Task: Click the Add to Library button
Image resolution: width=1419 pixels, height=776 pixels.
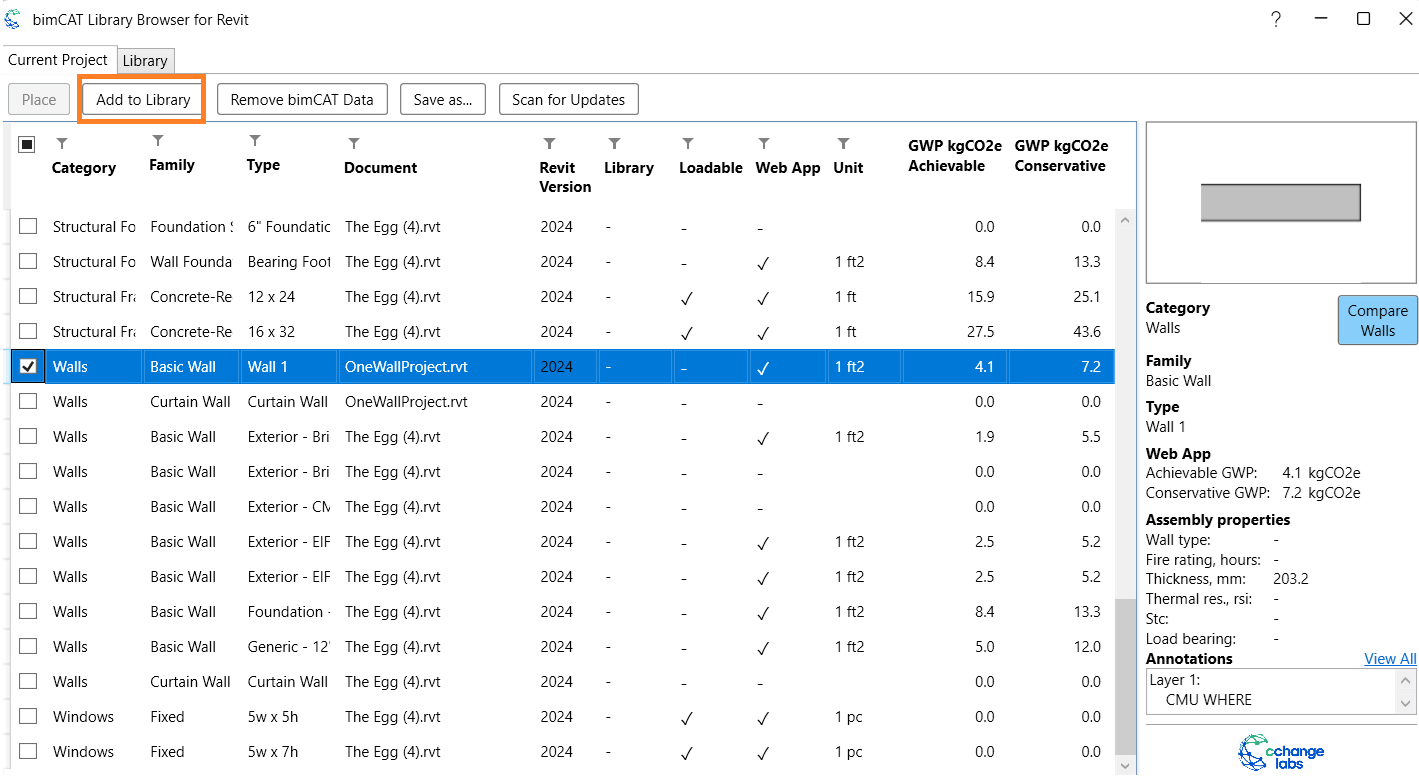Action: coord(143,99)
